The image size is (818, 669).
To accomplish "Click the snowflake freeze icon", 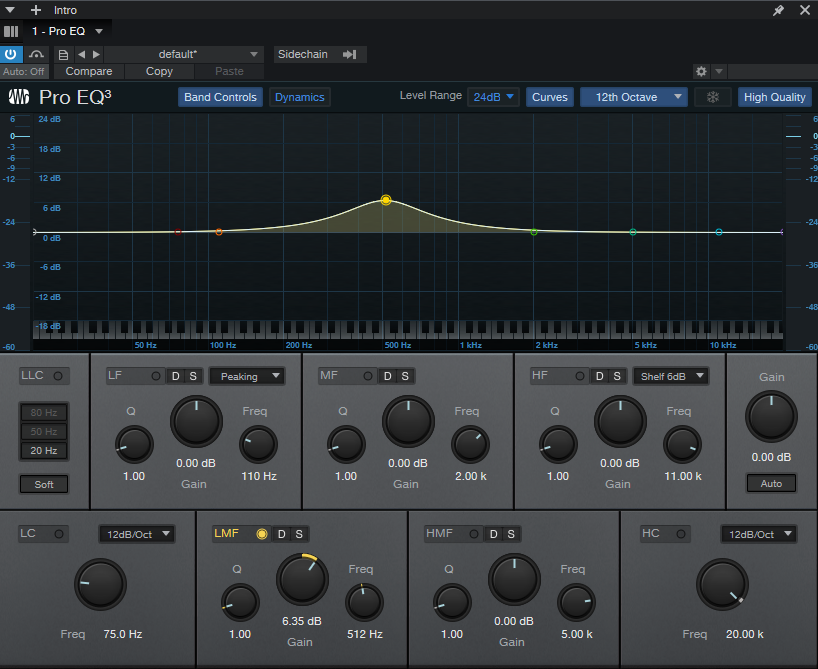I will pos(713,97).
